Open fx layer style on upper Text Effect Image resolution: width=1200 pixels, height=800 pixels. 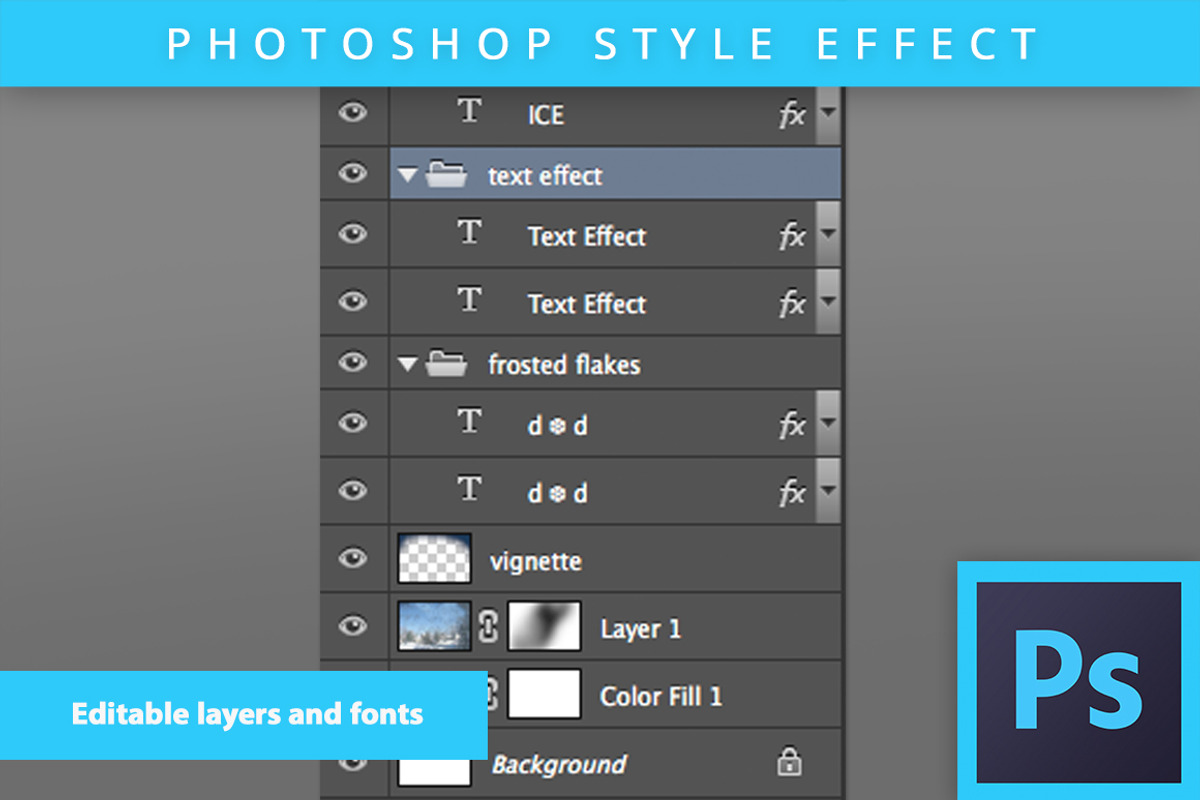pos(792,236)
